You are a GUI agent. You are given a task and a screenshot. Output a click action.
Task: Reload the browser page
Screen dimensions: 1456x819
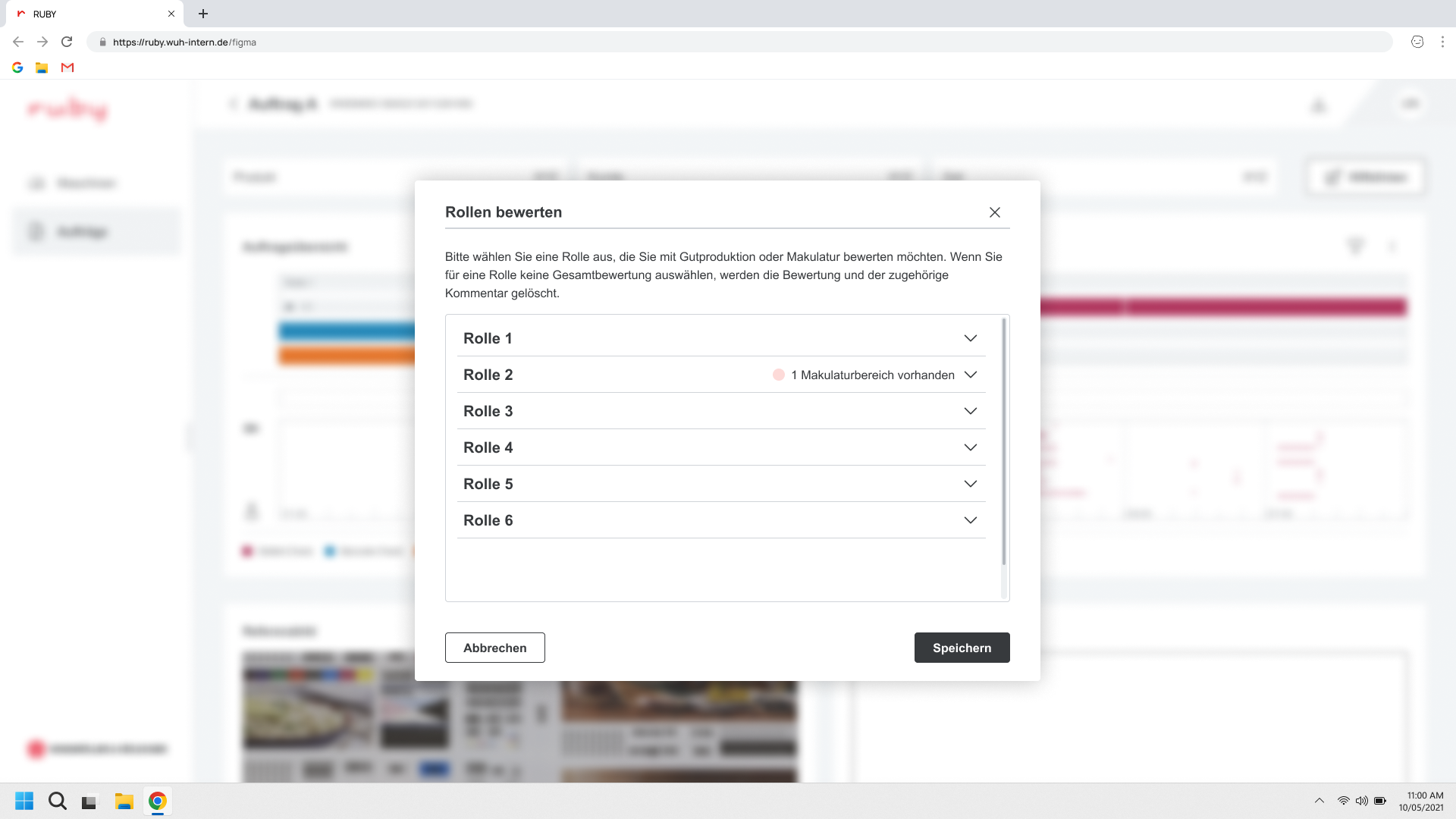(67, 42)
